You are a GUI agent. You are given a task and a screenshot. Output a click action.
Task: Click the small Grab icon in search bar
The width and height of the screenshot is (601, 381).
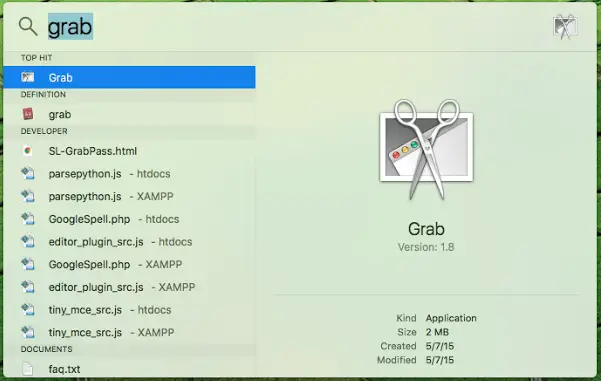(565, 27)
